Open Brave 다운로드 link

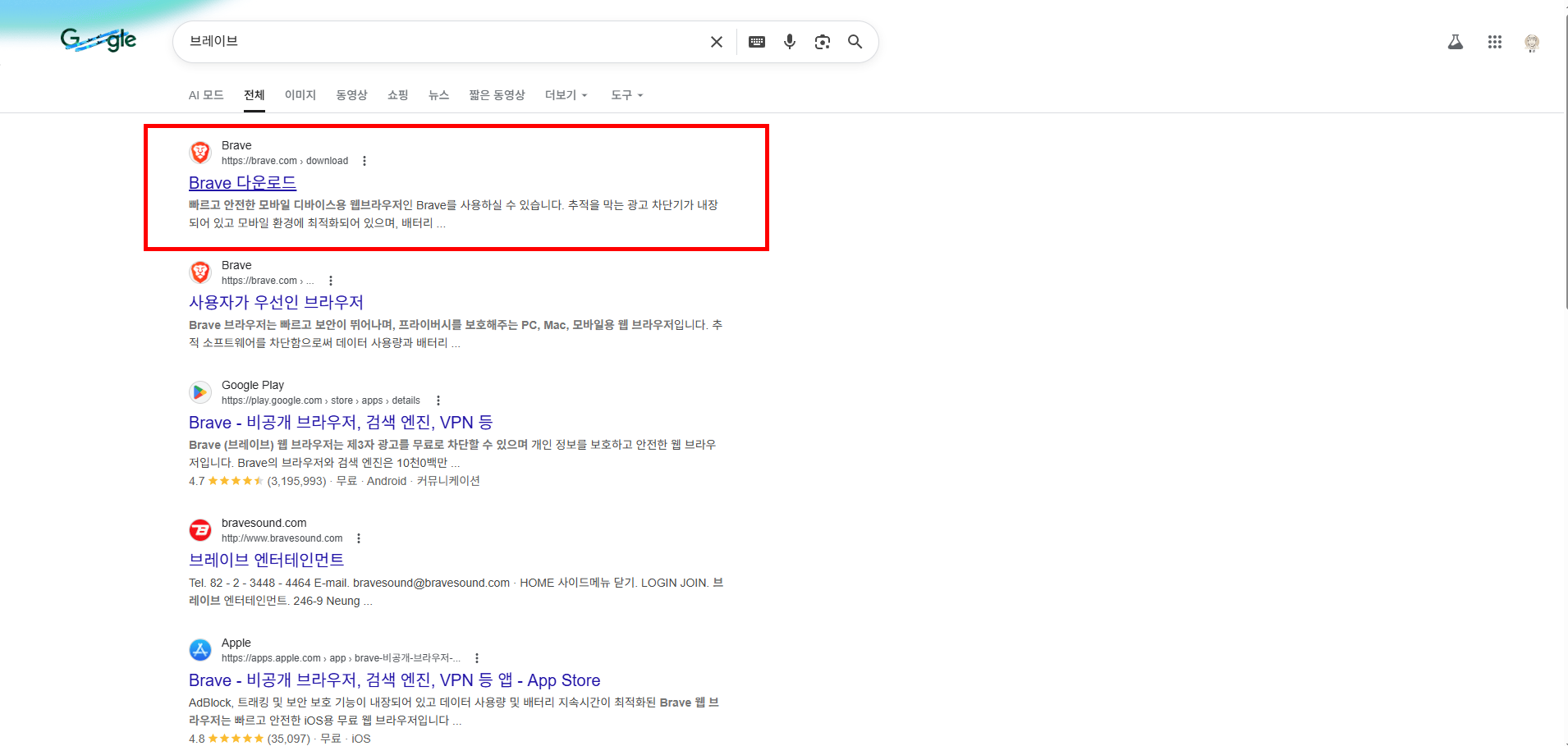pyautogui.click(x=242, y=183)
